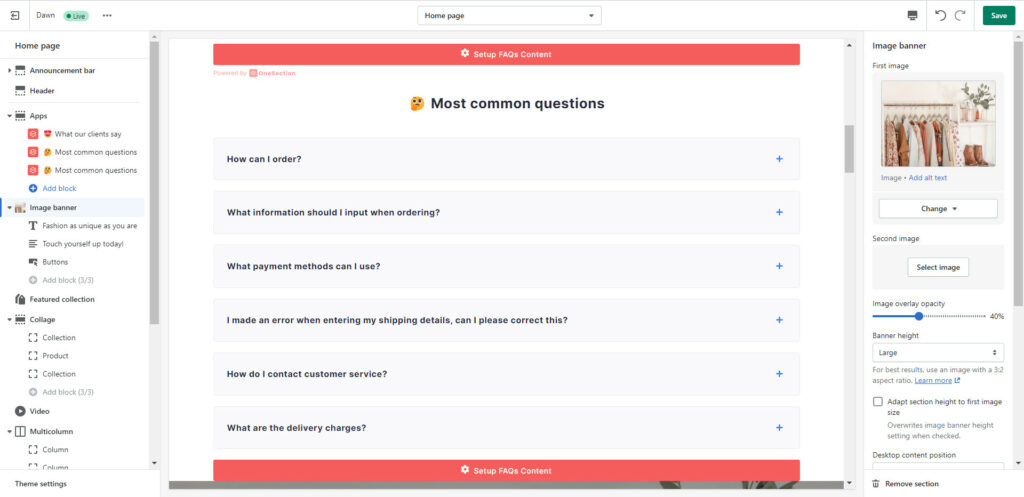Viewport: 1024px width, 497px height.
Task: Click the What our clients say app icon
Action: (x=33, y=134)
